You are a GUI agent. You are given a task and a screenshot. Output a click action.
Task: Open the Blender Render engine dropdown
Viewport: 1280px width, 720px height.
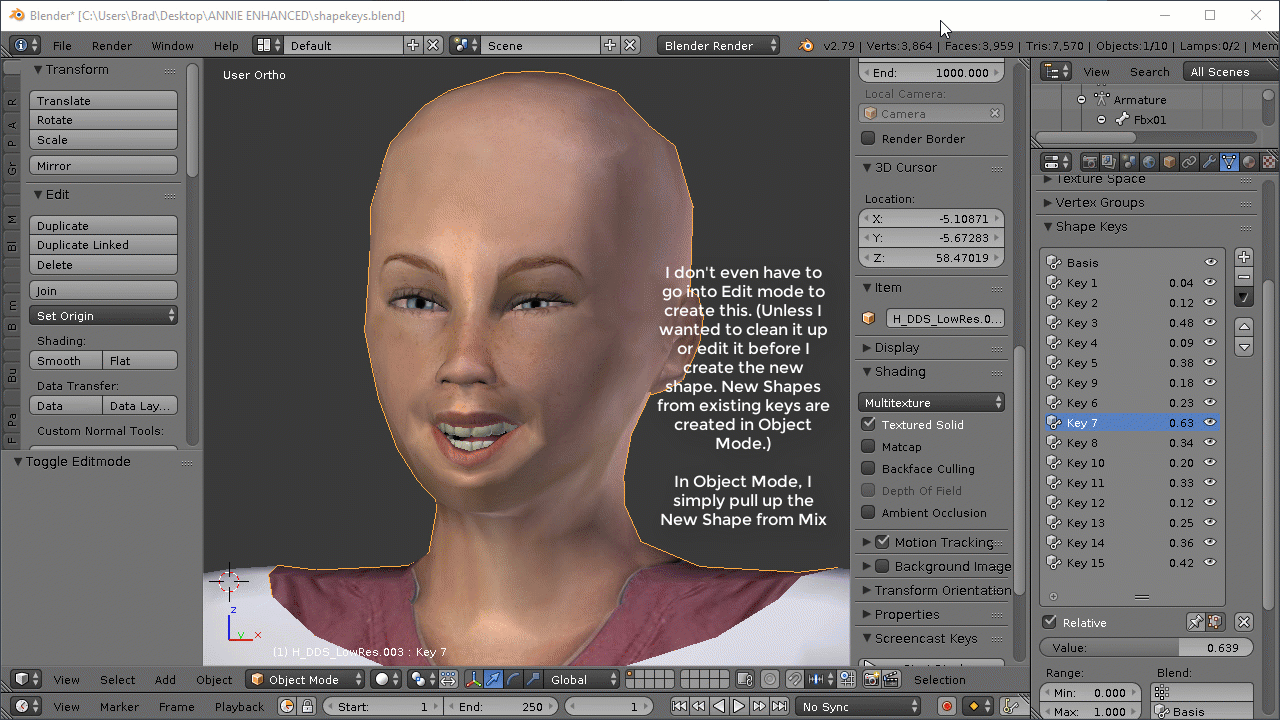tap(720, 46)
